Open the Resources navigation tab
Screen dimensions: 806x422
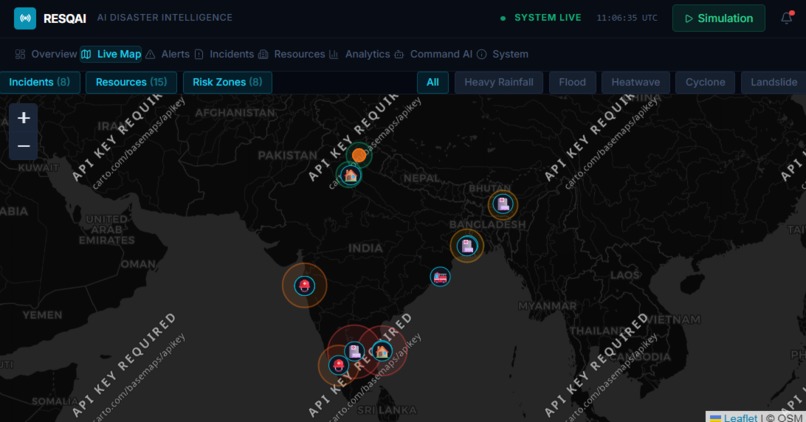pyautogui.click(x=292, y=54)
